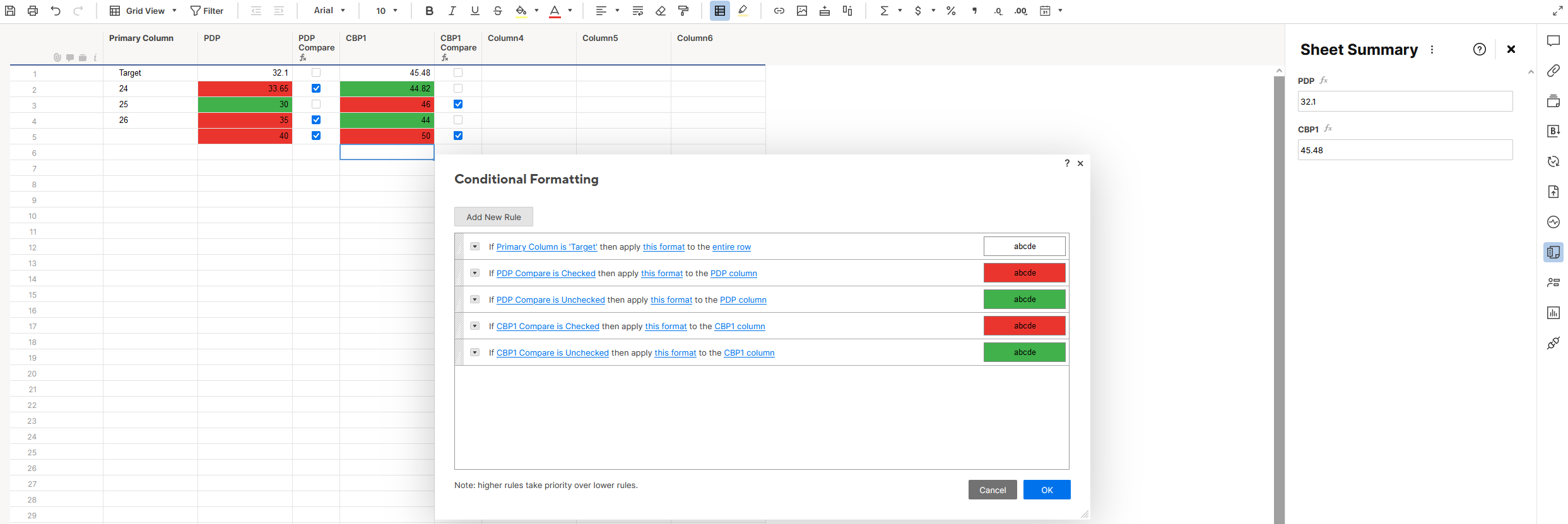1568x524 pixels.
Task: Toggle PDP Compare checkbox in Target row
Action: pyautogui.click(x=316, y=73)
